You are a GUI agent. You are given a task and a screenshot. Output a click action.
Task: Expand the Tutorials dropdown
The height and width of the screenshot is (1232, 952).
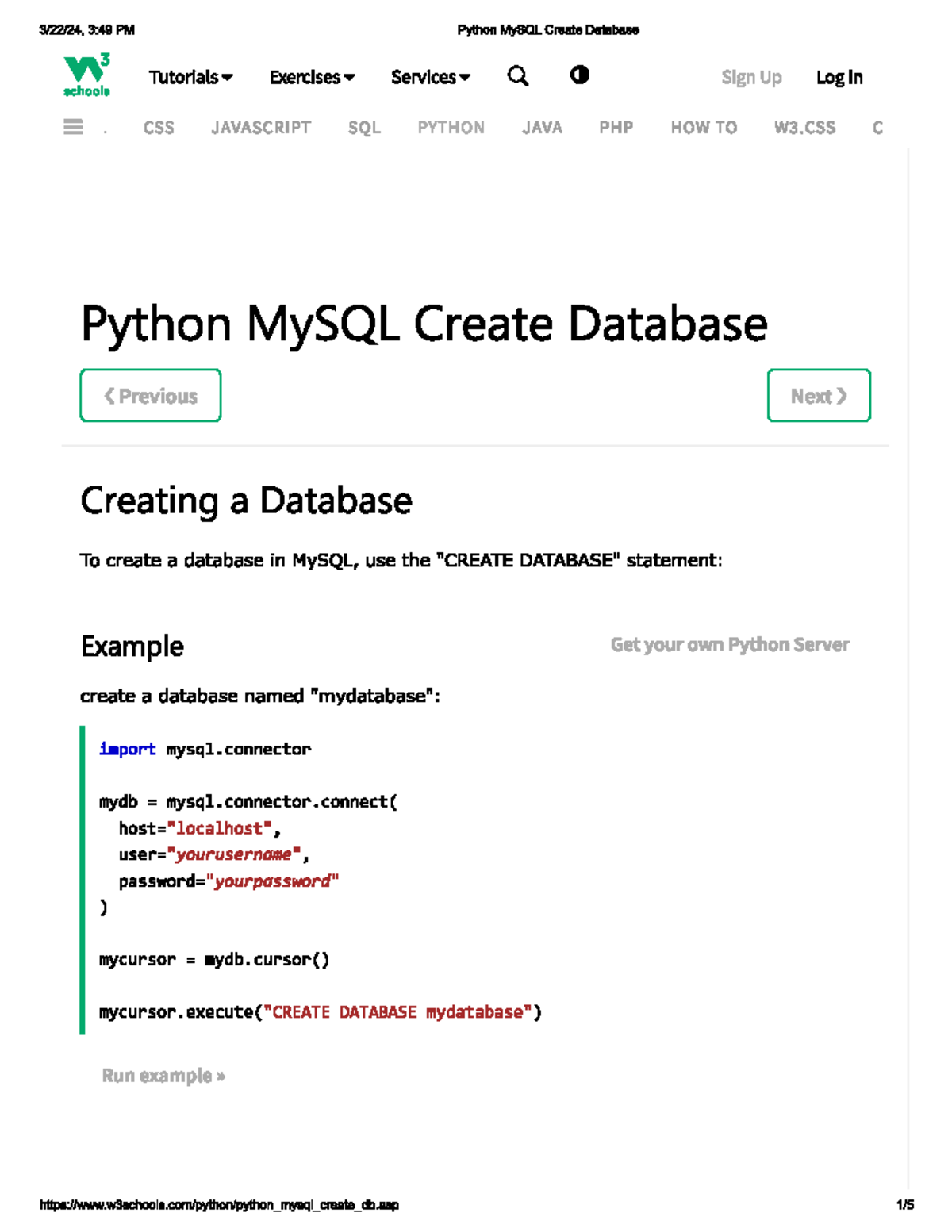(191, 77)
